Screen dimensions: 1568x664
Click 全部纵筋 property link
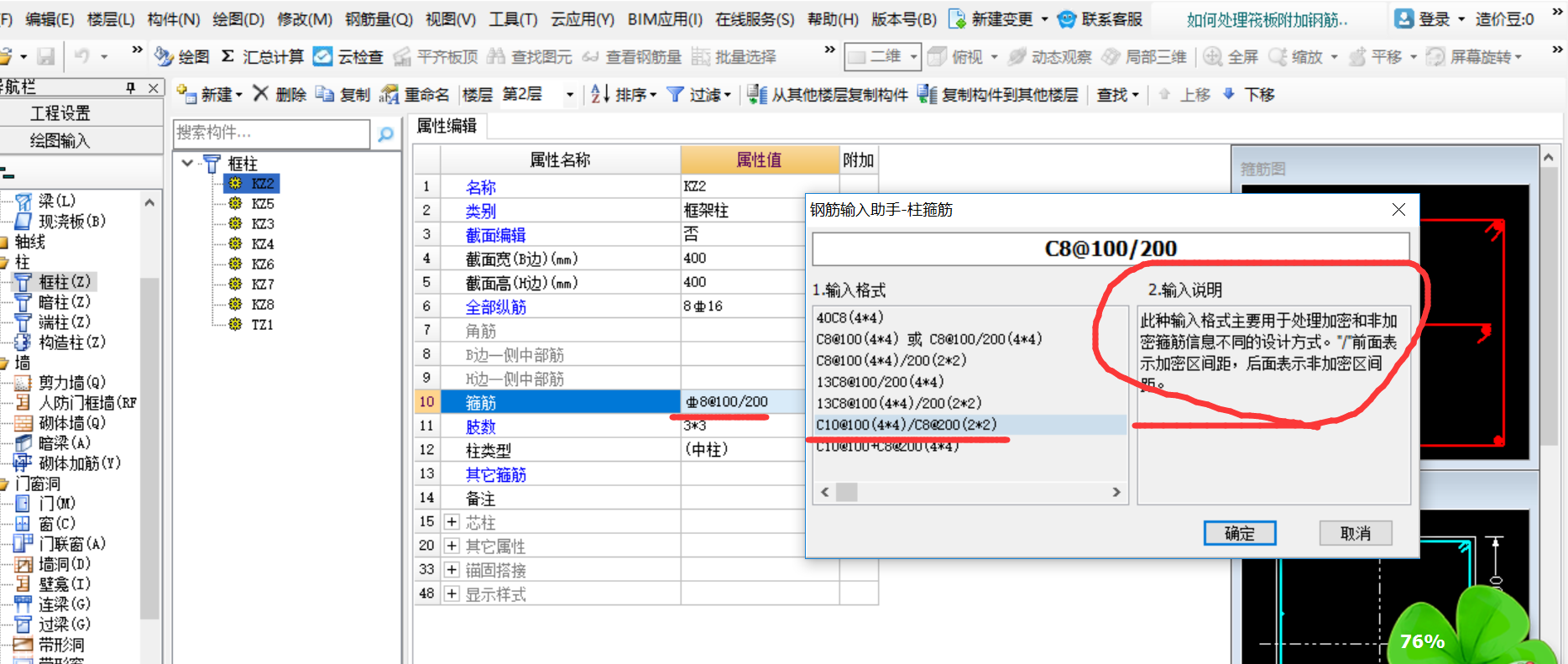click(x=496, y=307)
